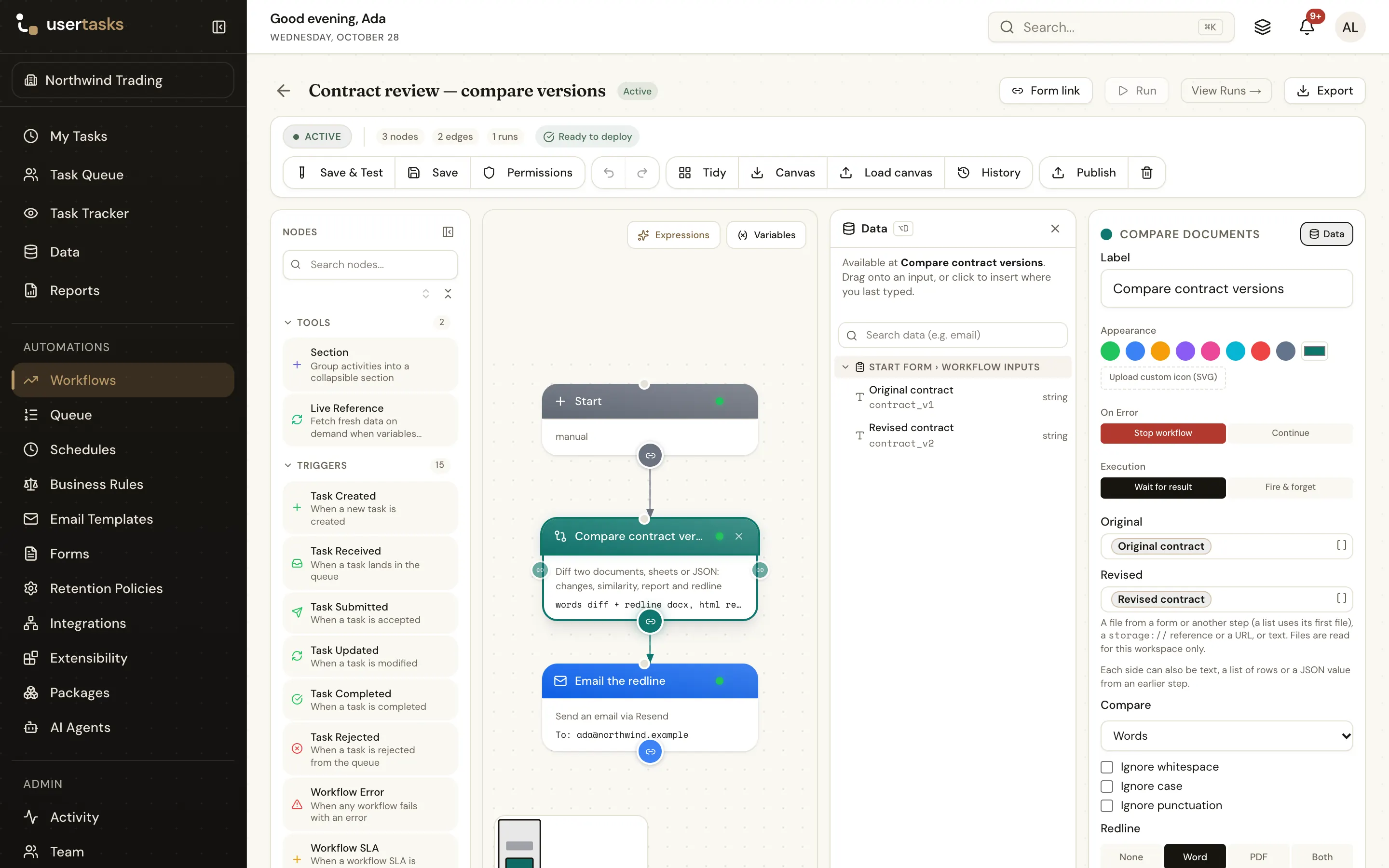Redo the last canvas change

(642, 173)
